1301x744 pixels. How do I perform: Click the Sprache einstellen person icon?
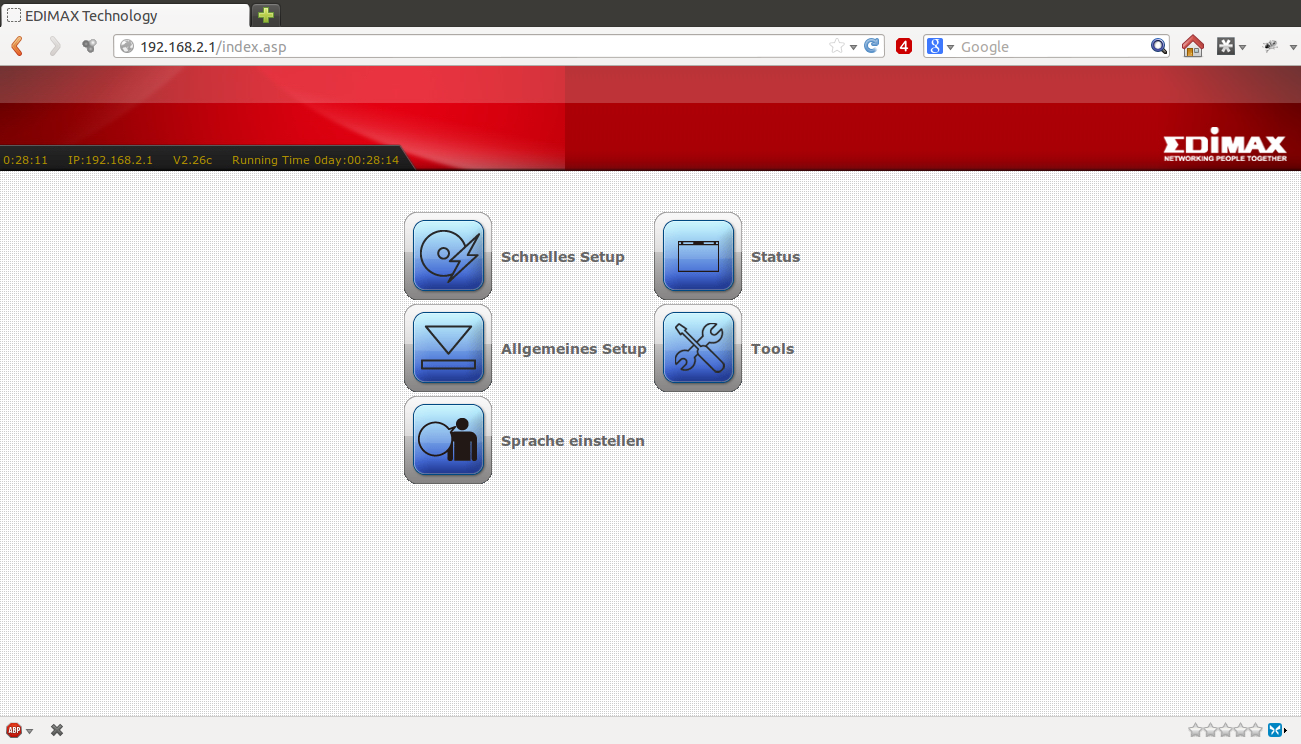(448, 440)
